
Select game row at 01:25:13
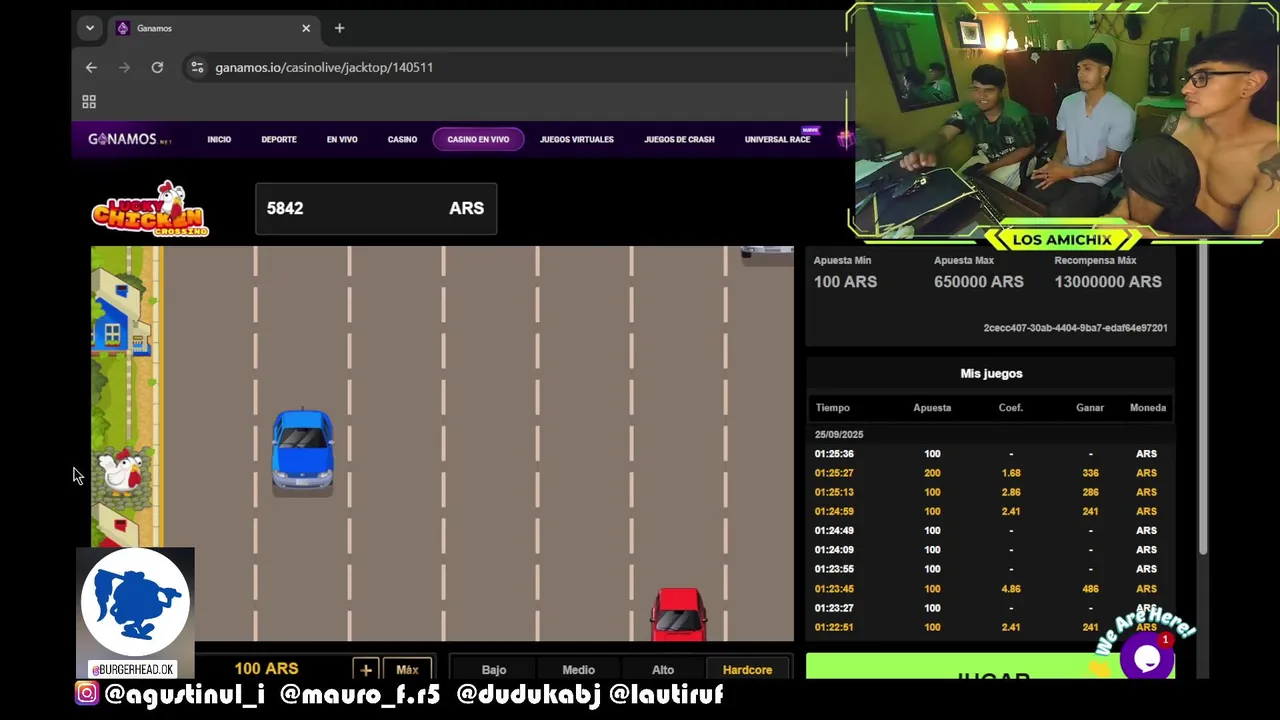click(990, 492)
